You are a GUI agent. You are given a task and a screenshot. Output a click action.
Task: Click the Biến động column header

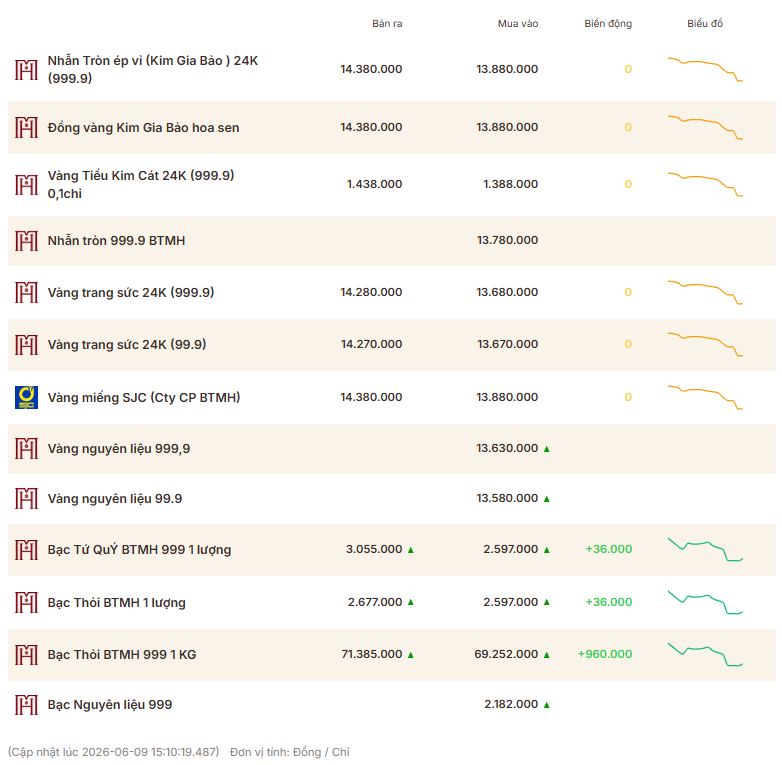pyautogui.click(x=608, y=23)
